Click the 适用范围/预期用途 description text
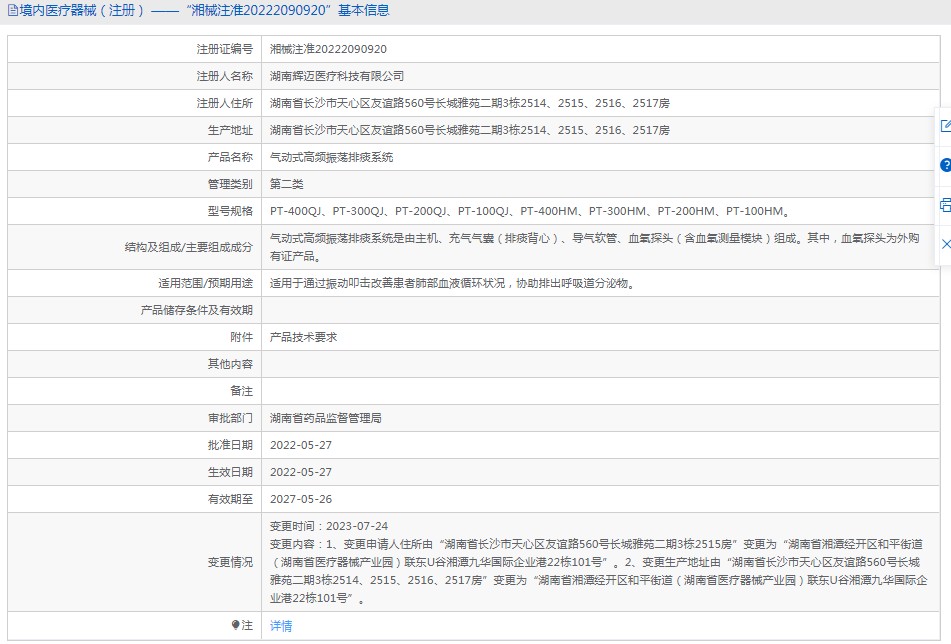 (454, 283)
